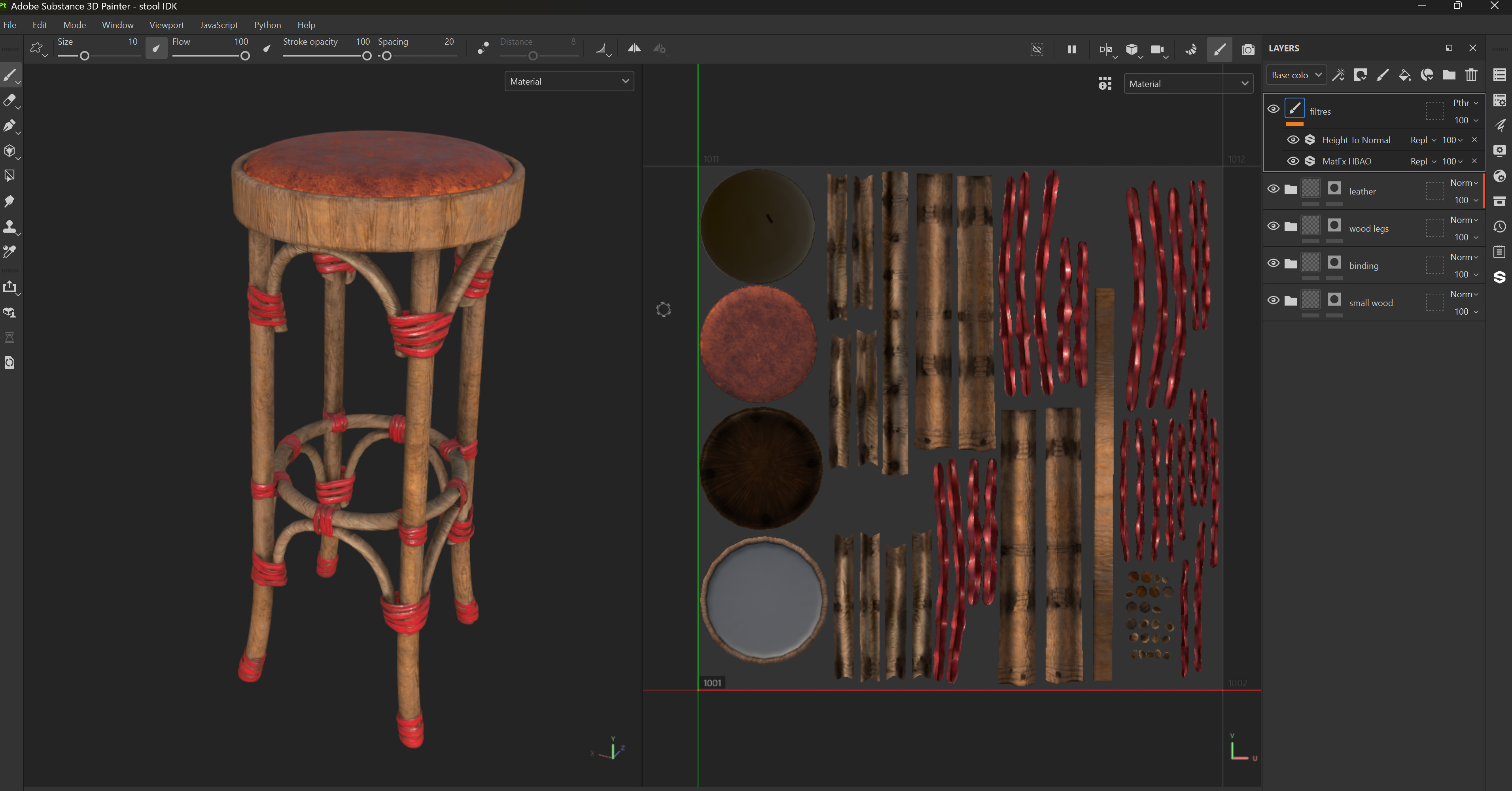Select the Paint brush tool in left toolbar
1512x791 pixels.
[10, 75]
